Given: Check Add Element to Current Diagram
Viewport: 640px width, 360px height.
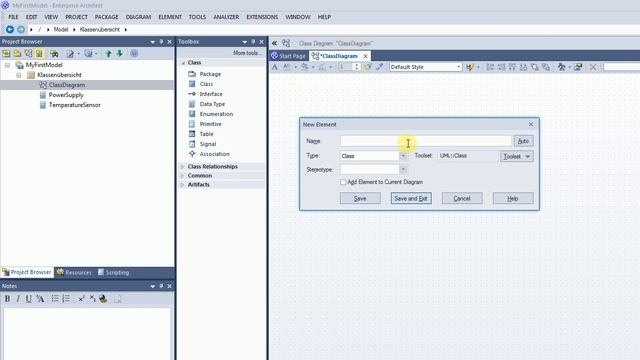Looking at the screenshot, I should pos(343,182).
